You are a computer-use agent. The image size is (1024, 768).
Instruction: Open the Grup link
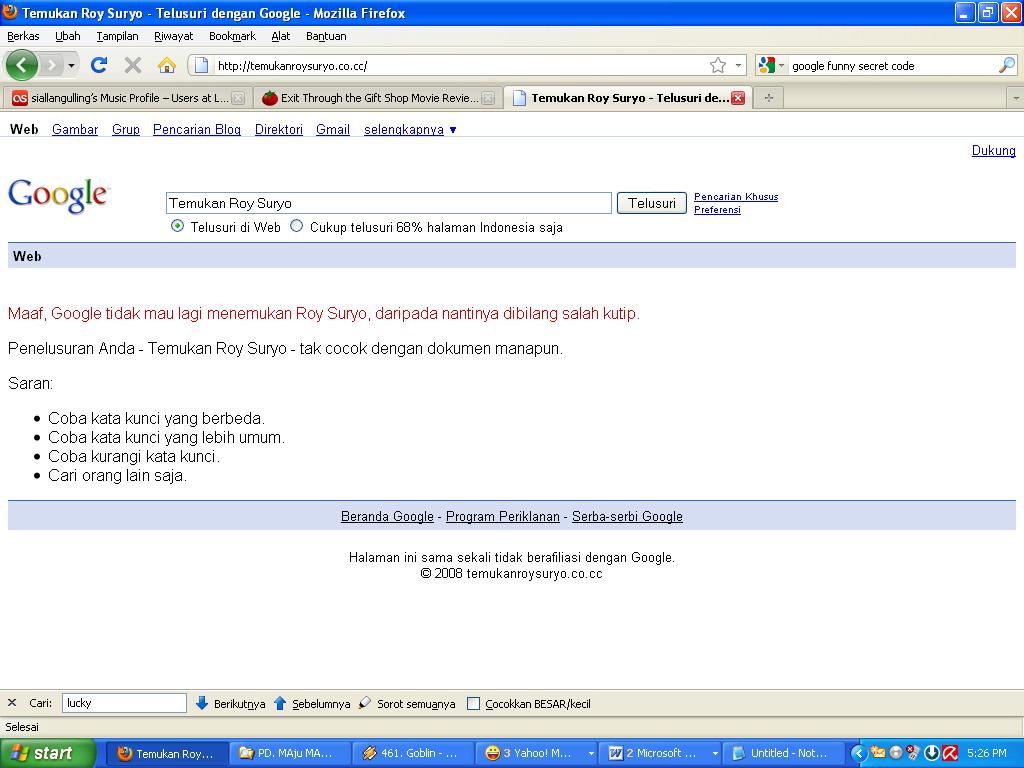tap(126, 129)
